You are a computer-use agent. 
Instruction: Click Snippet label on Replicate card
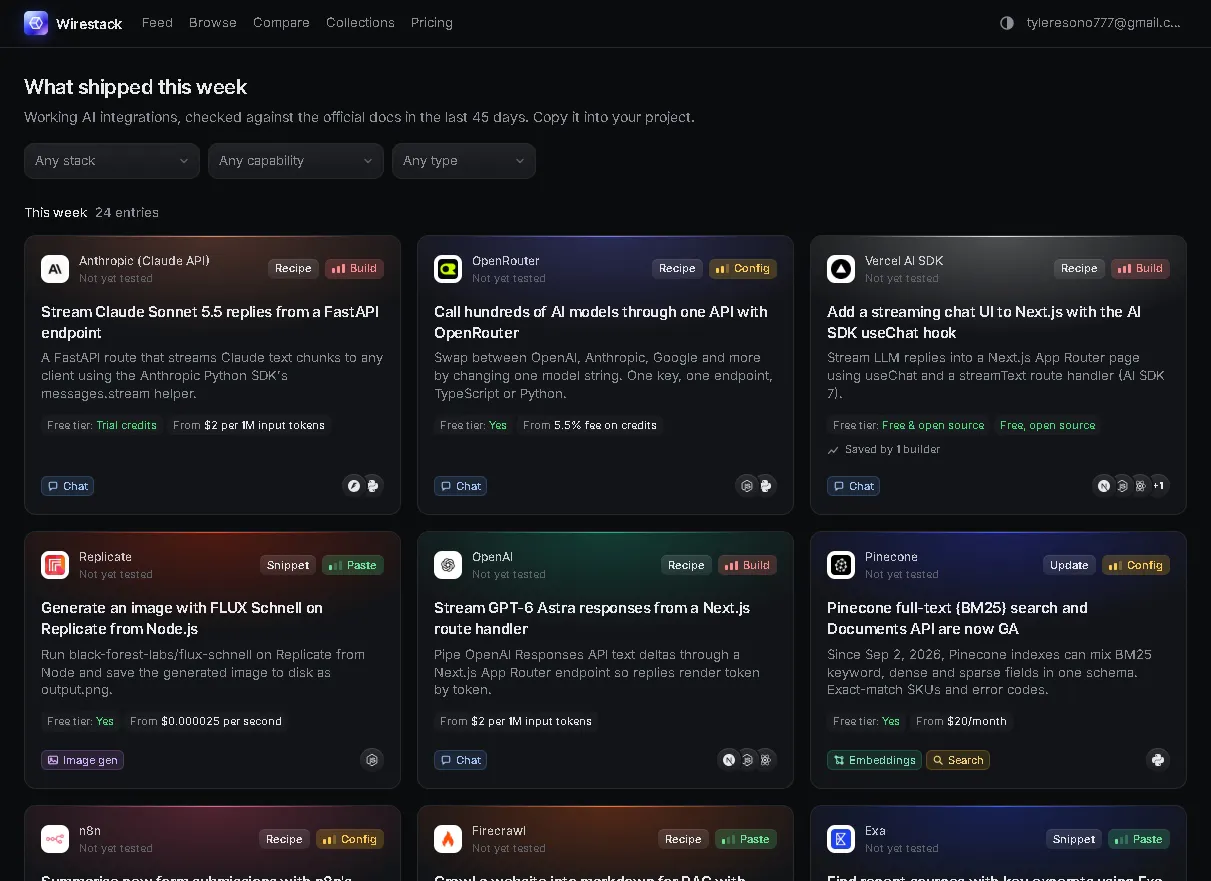coord(288,565)
